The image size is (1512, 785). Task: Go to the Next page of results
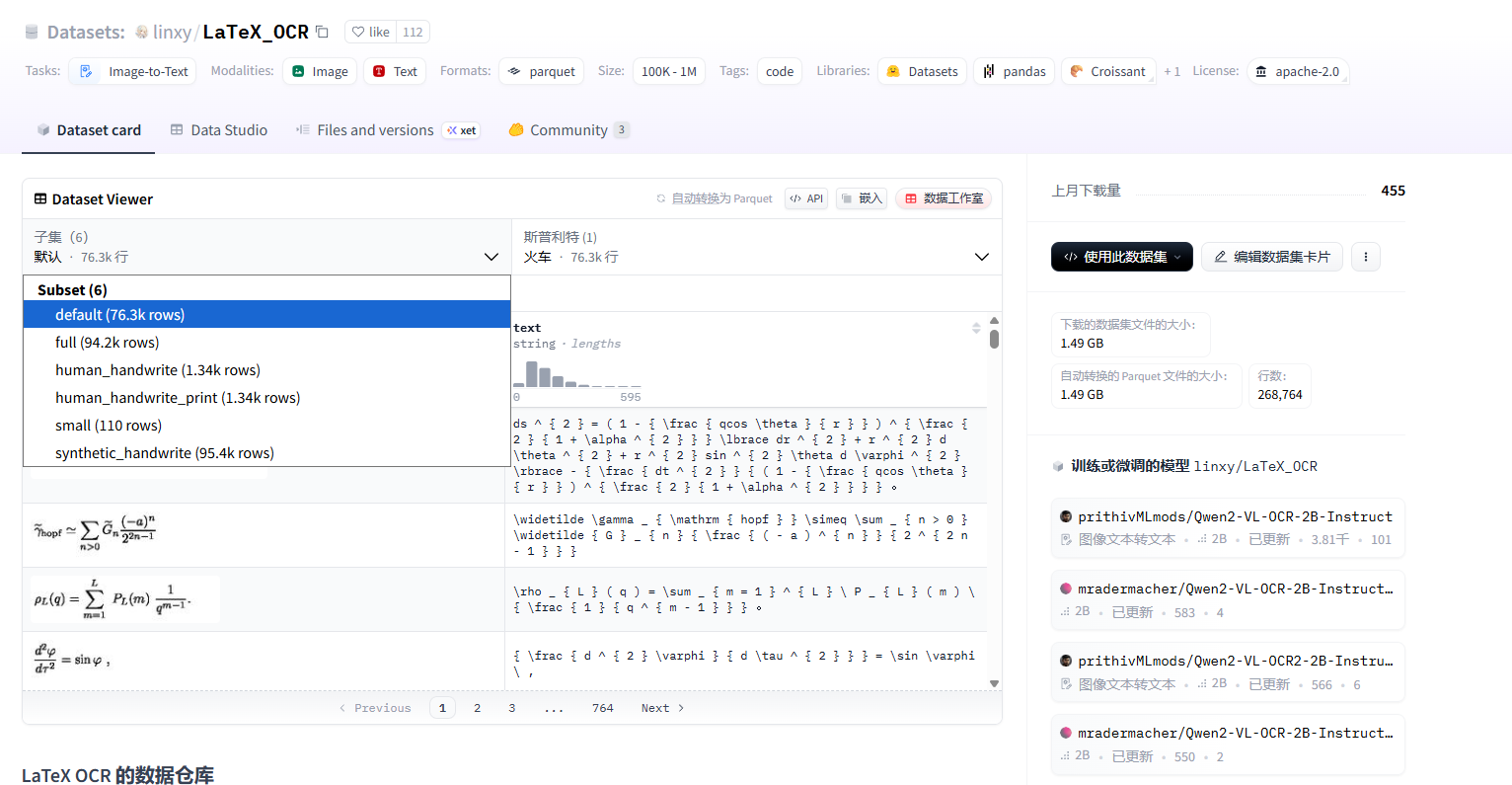662,708
